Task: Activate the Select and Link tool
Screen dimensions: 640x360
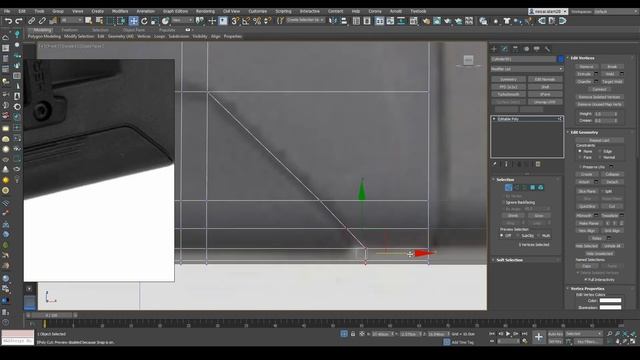Action: coord(31,20)
